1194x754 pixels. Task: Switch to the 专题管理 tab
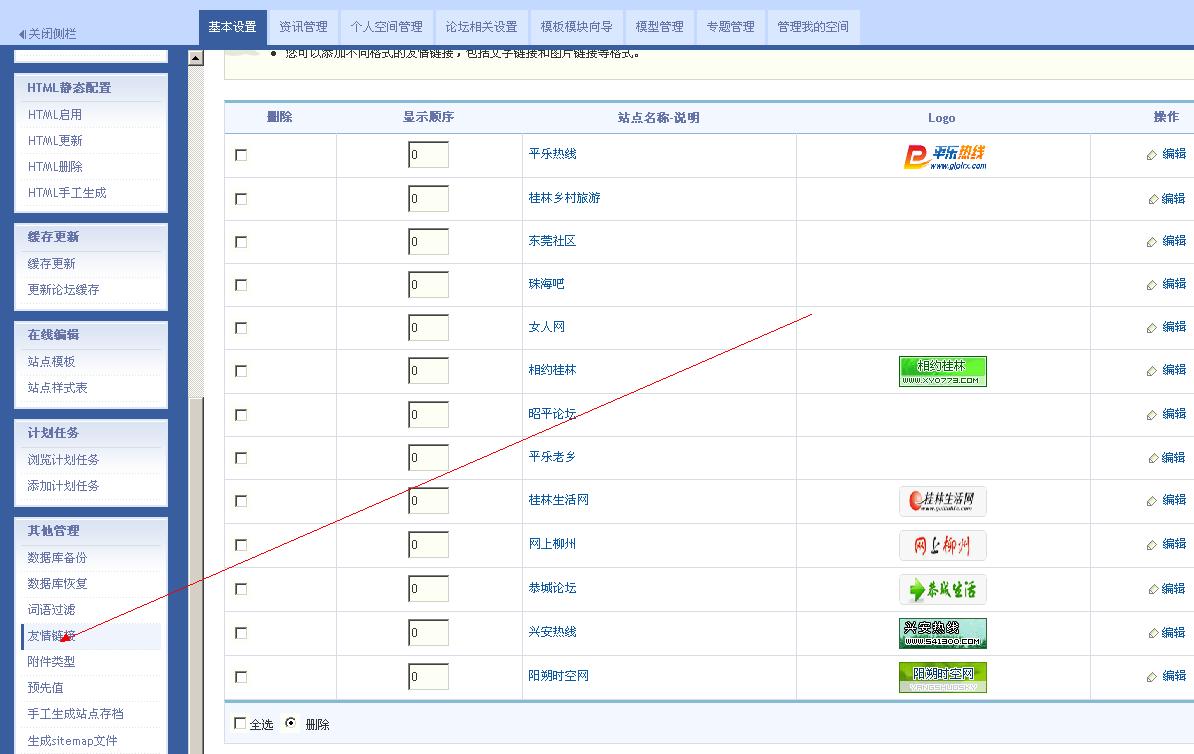click(730, 27)
